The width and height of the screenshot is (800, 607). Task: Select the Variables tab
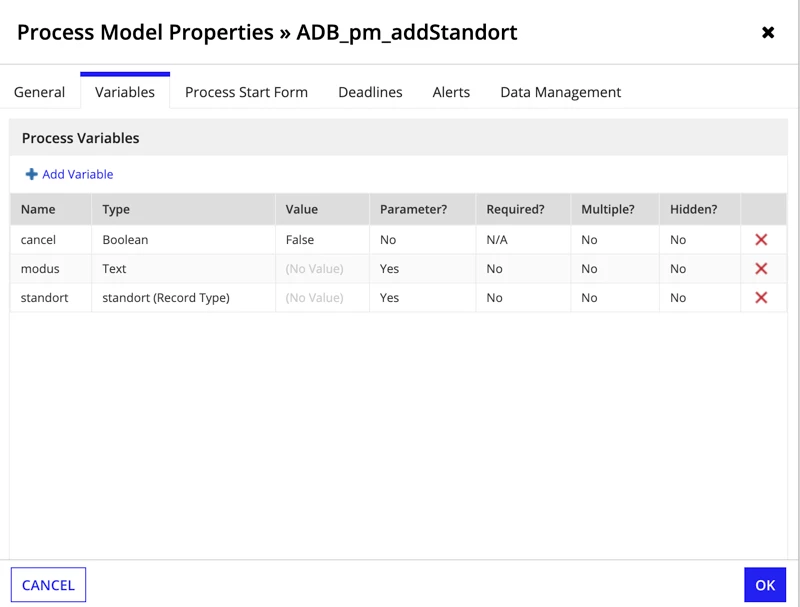125,92
